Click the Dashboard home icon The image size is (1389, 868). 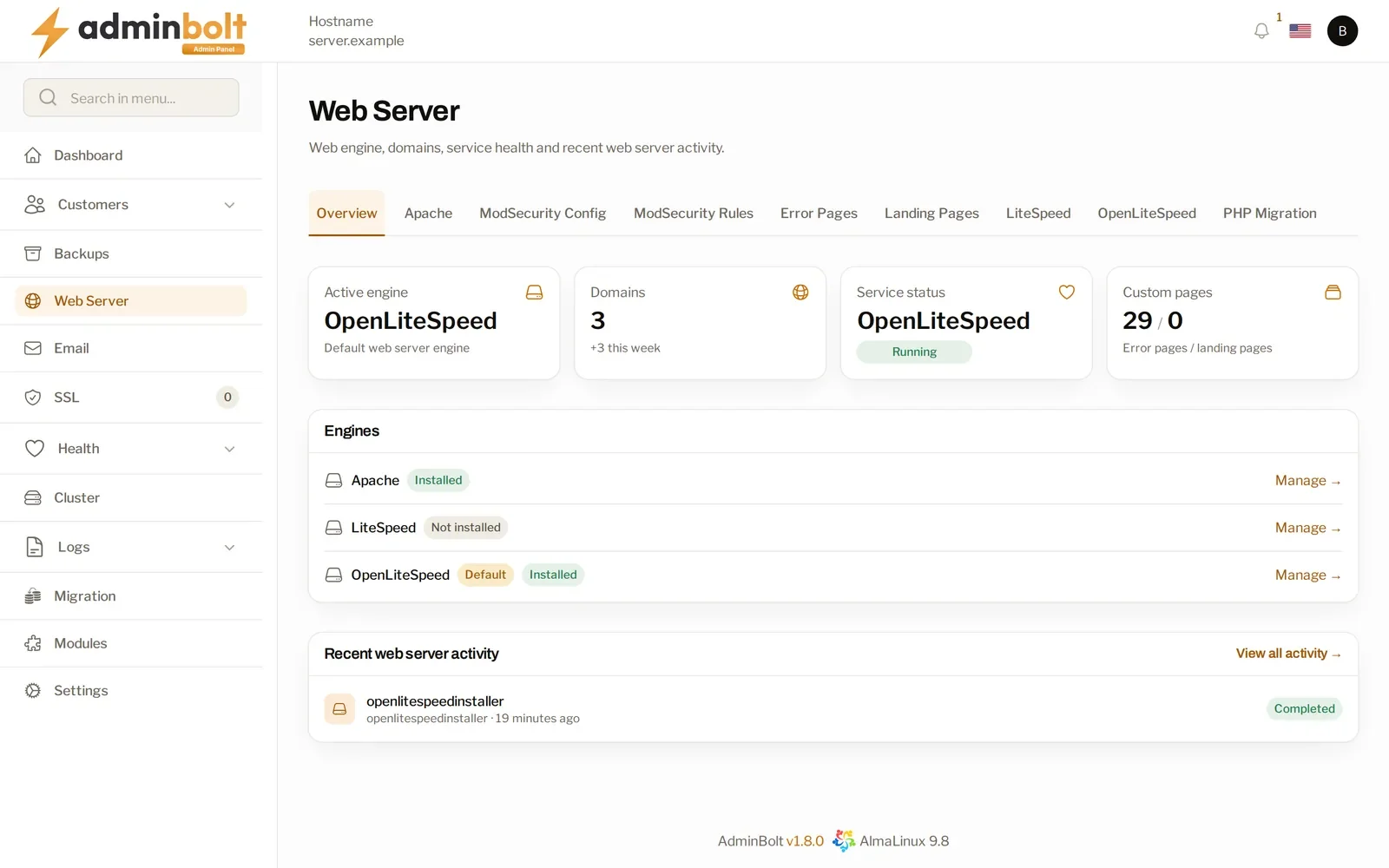[33, 155]
